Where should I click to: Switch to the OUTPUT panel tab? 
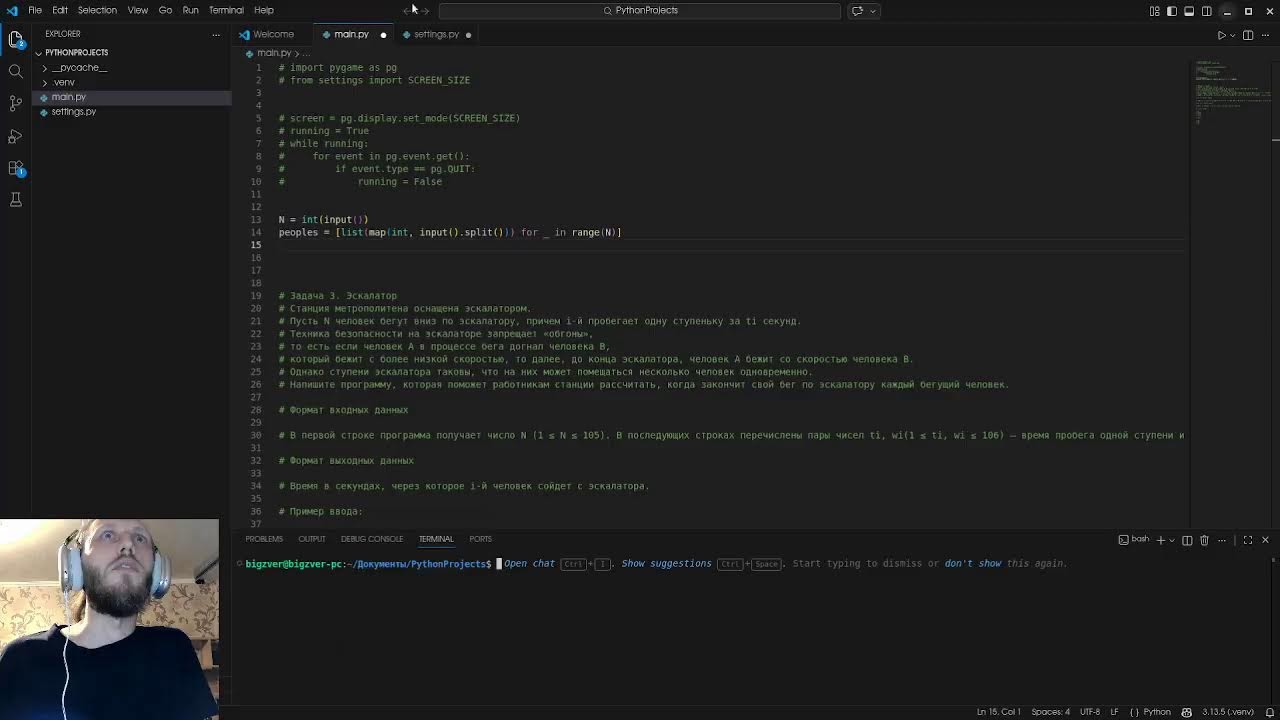312,539
